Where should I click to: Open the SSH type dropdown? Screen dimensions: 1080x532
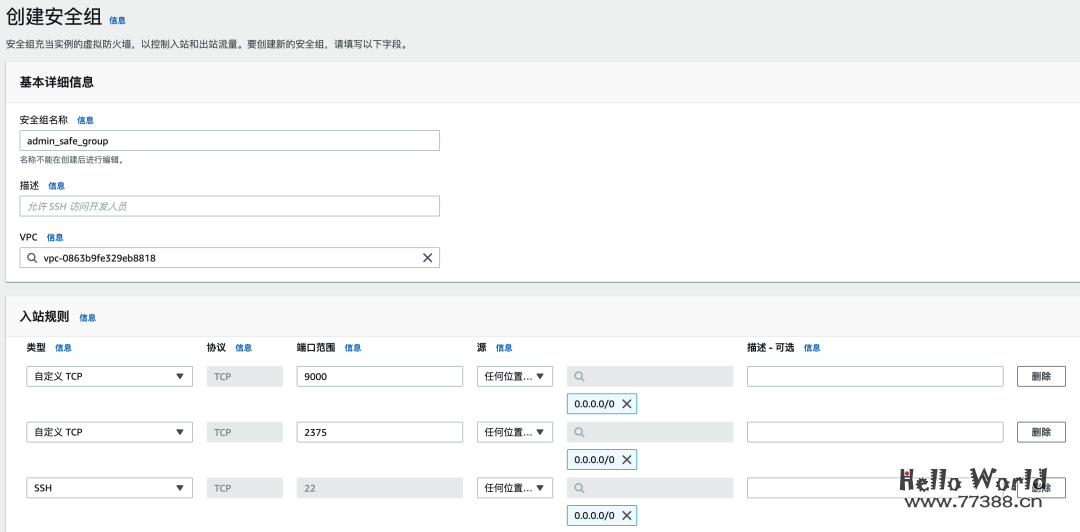click(109, 488)
